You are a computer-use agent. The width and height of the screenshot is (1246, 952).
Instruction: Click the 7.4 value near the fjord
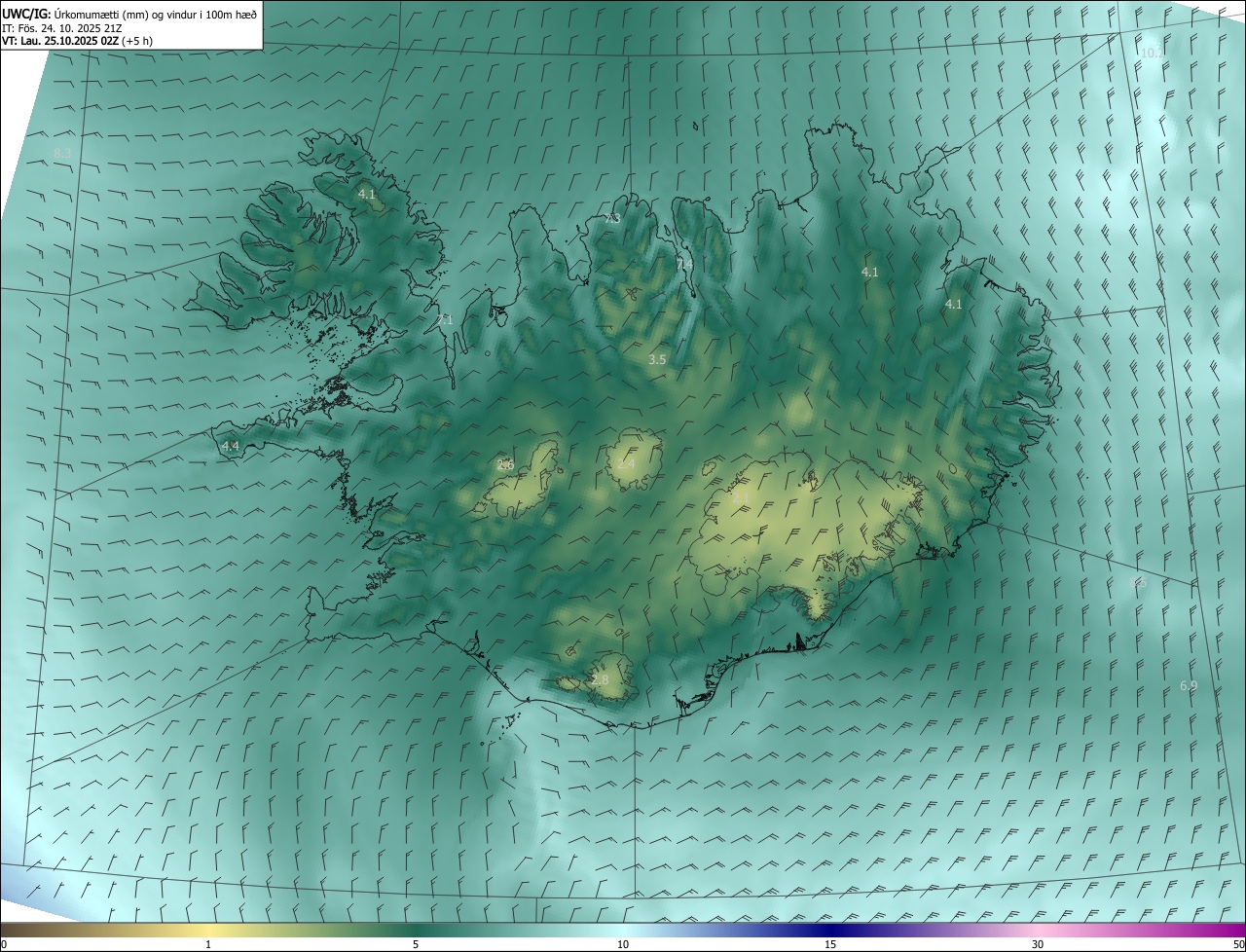click(684, 264)
